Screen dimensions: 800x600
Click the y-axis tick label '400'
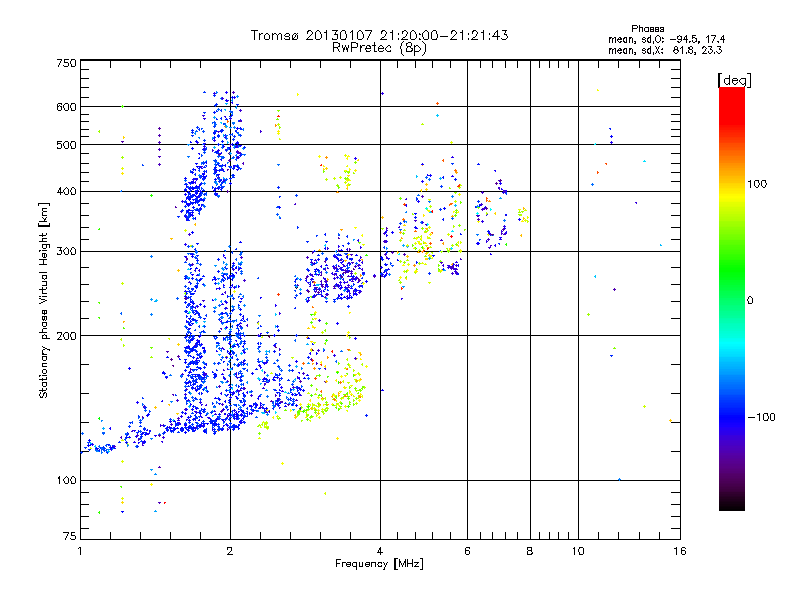66,191
